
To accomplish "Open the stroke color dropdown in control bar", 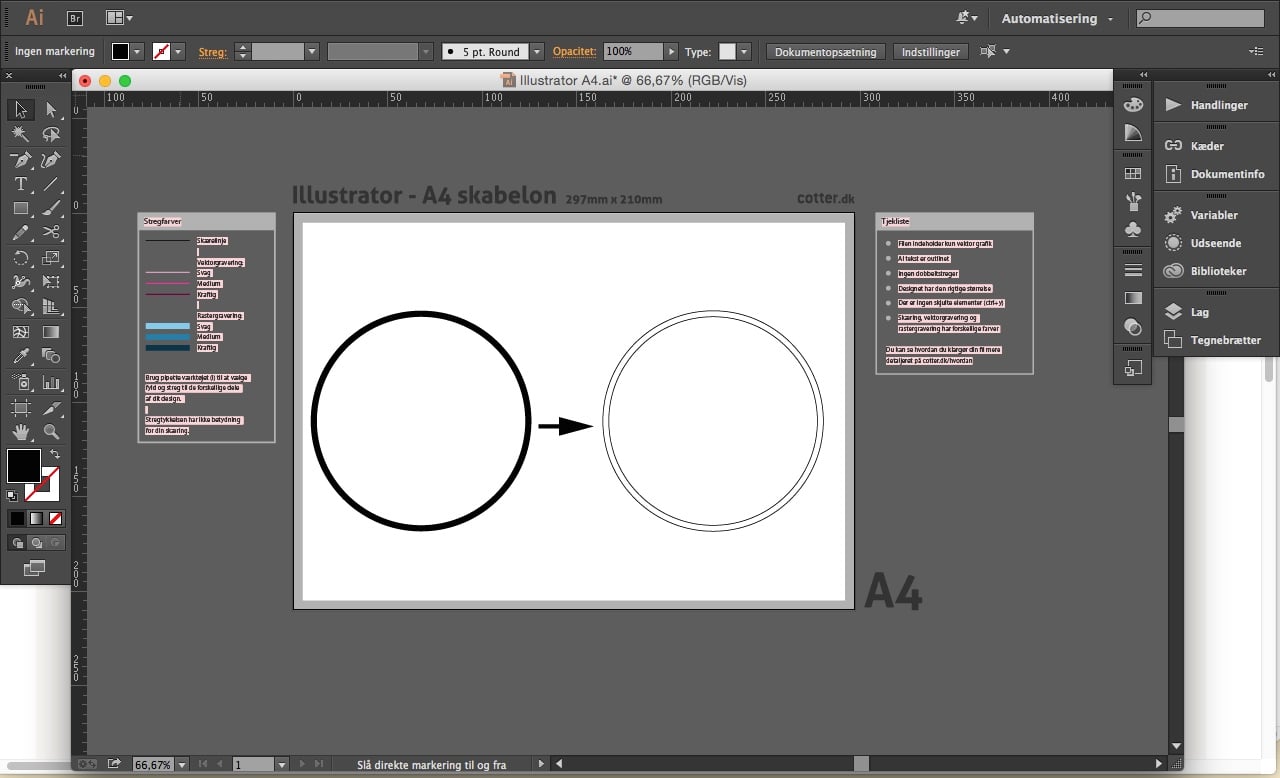I will pyautogui.click(x=178, y=51).
